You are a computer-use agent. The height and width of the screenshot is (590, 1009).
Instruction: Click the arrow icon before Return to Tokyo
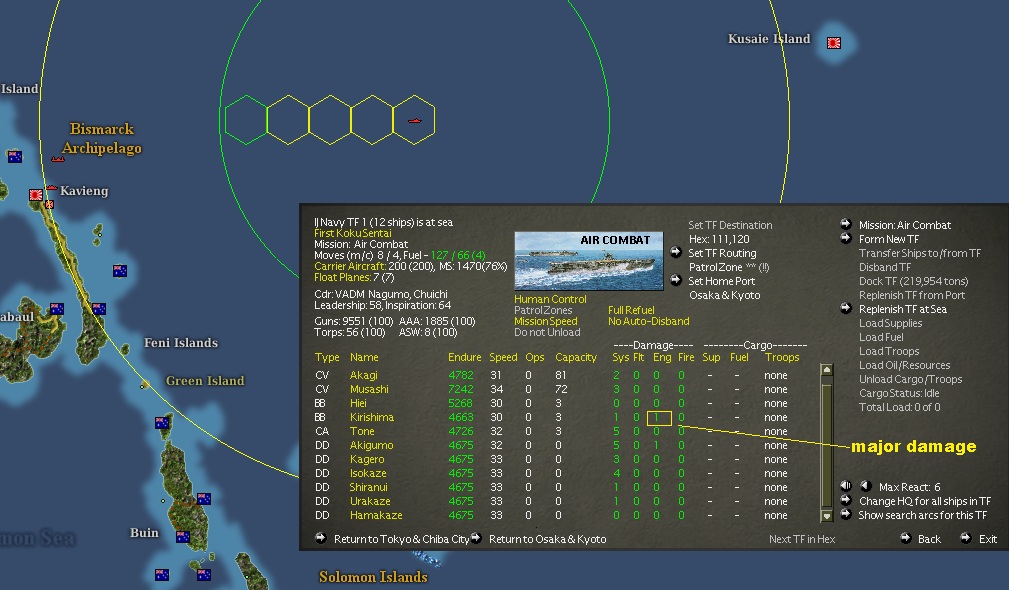pyautogui.click(x=320, y=538)
